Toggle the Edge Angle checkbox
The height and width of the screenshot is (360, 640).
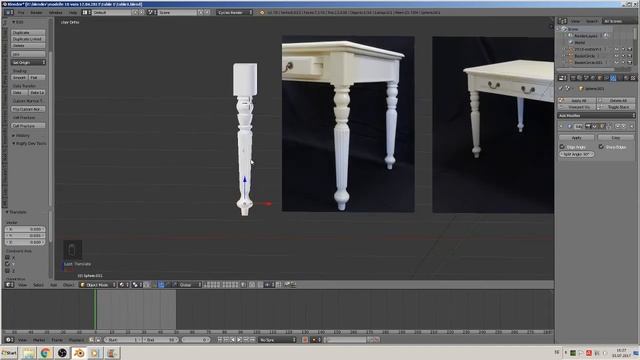click(x=562, y=147)
